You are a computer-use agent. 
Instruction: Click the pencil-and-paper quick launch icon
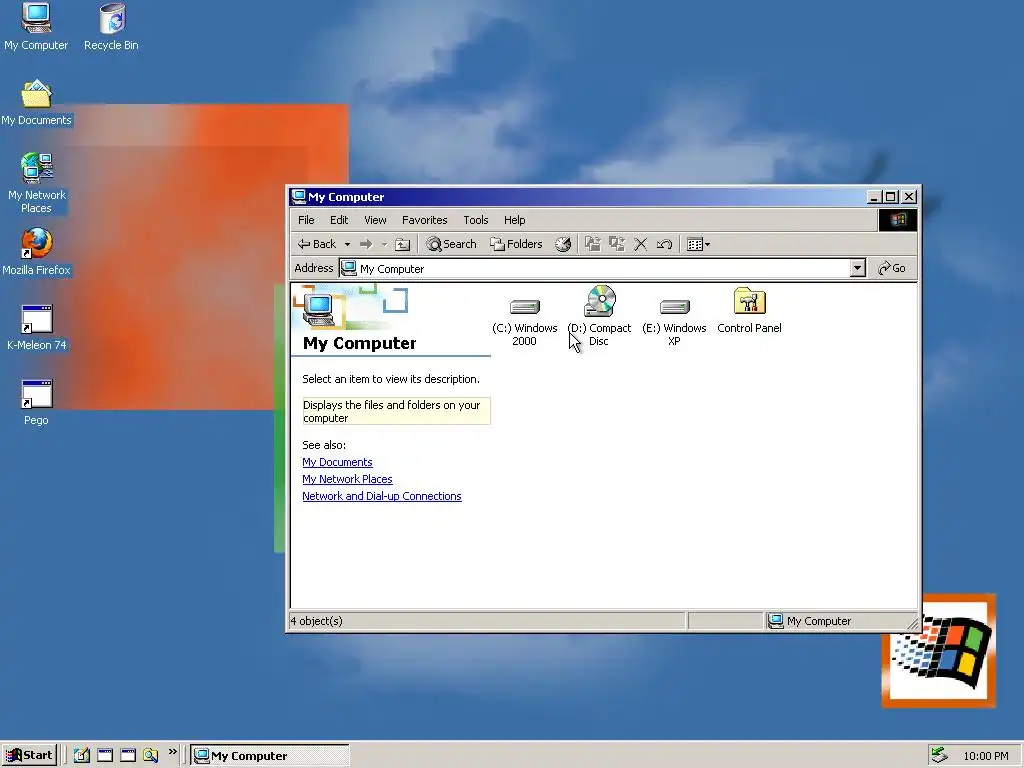click(x=82, y=756)
